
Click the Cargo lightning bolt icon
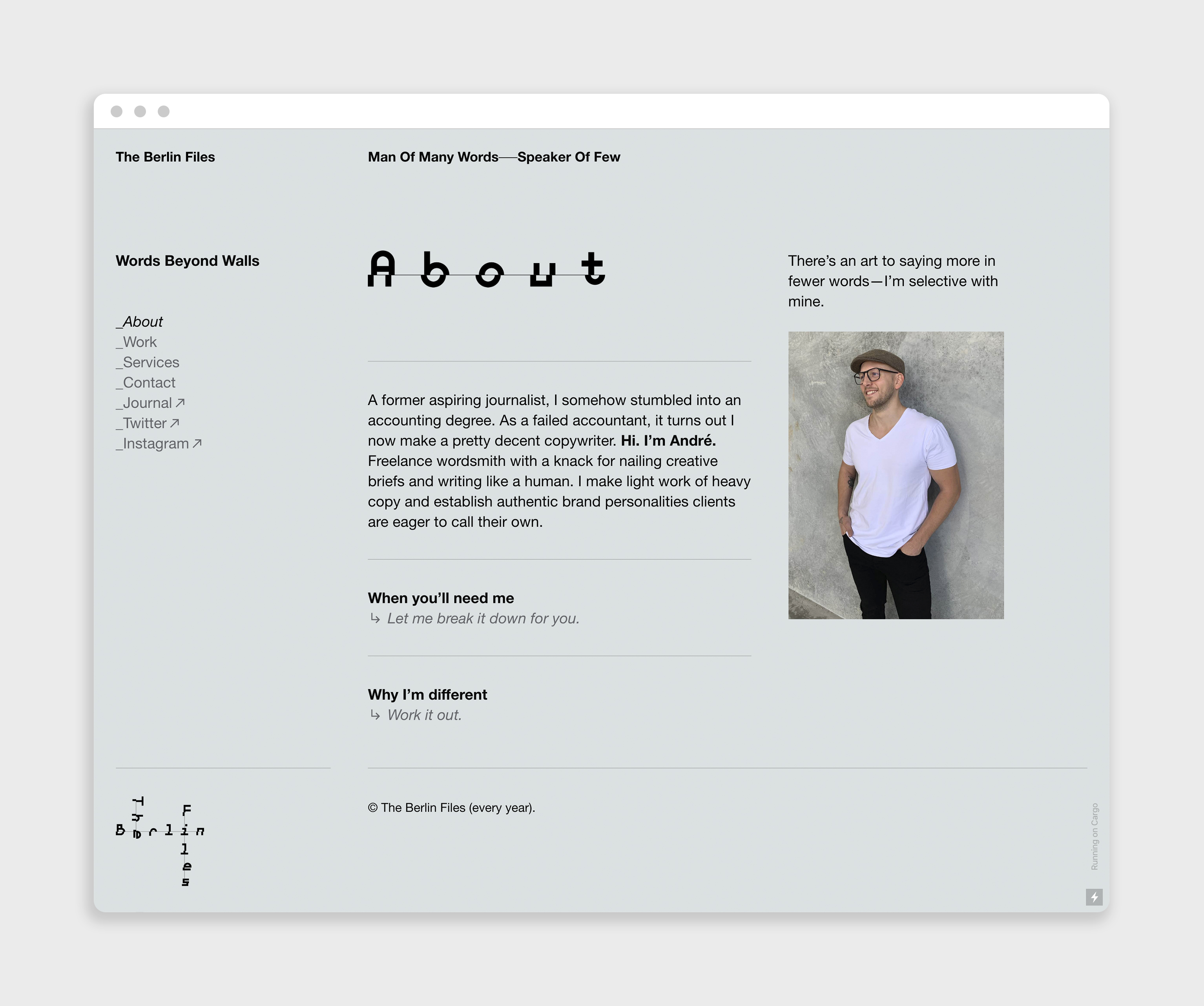[x=1094, y=897]
